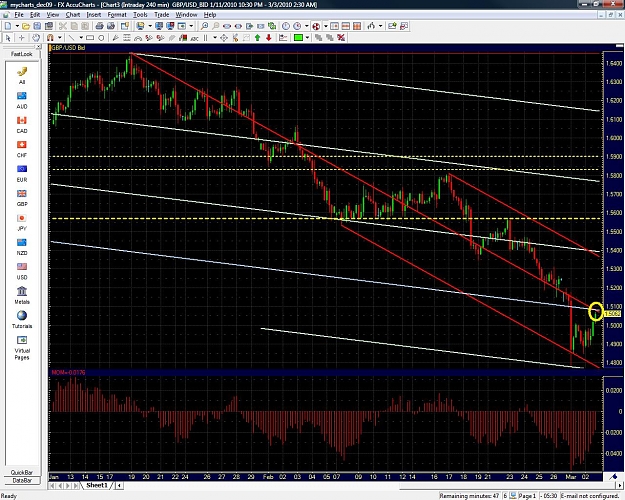Select the arrow pointer tool
Viewport: 625px width, 500px height.
pyautogui.click(x=8, y=38)
